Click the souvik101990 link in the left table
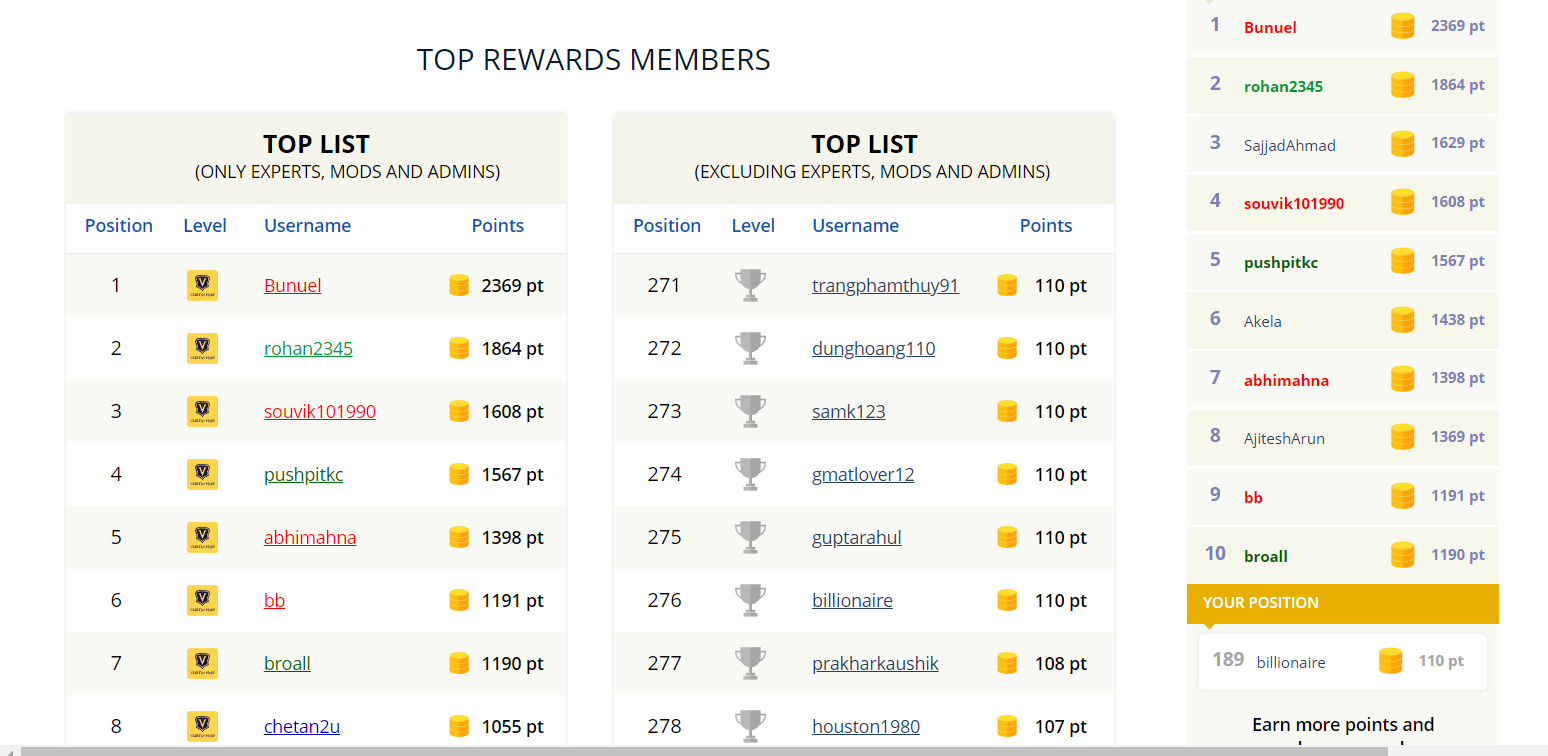This screenshot has width=1548, height=756. (x=319, y=411)
